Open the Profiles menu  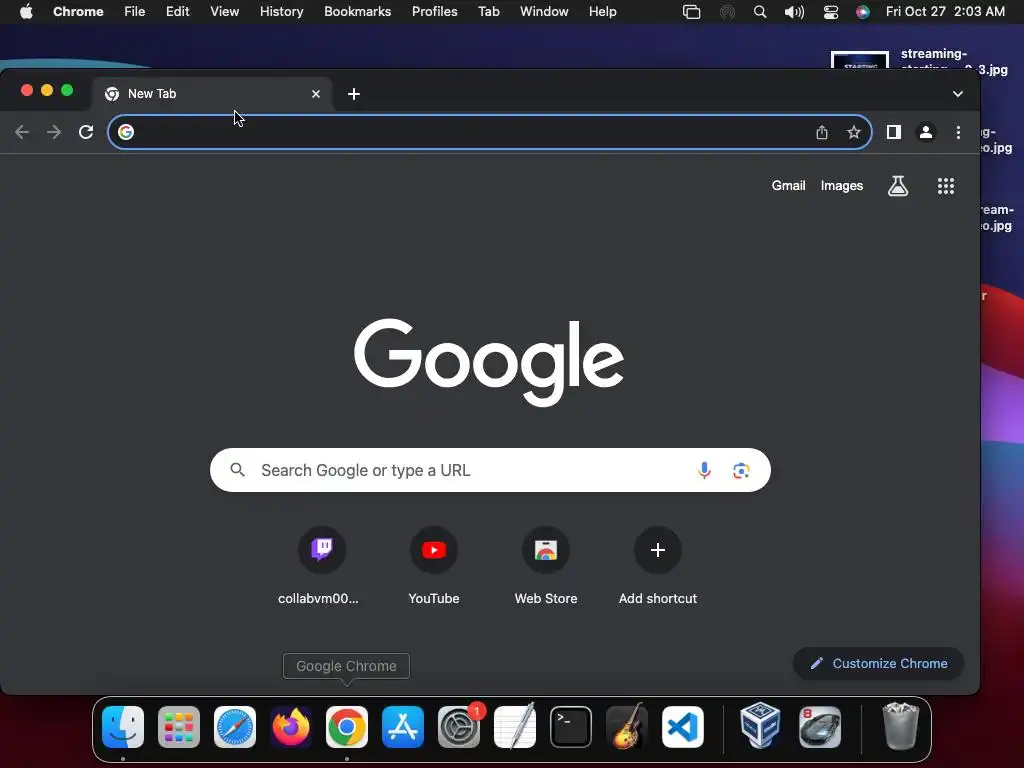(434, 12)
